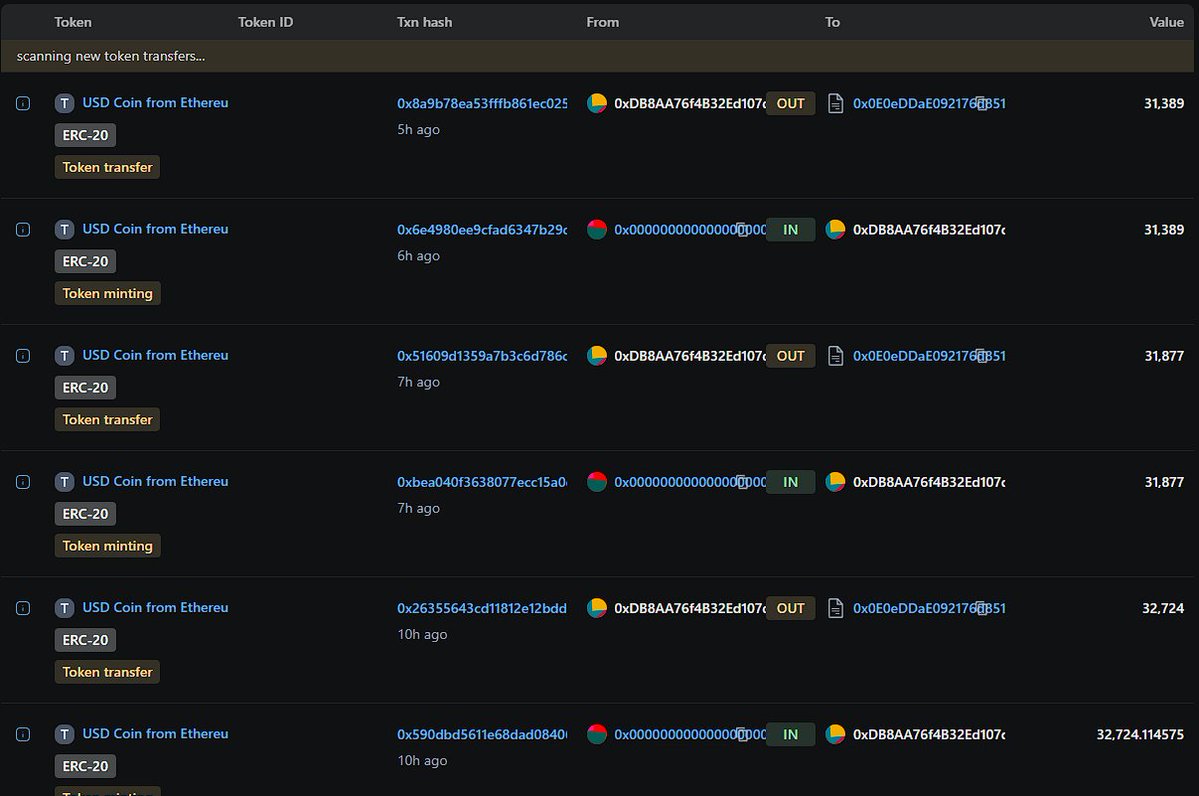Open 0x0E0eDDaE092176 address in 5h ago row
This screenshot has height=796, width=1199.
929,103
